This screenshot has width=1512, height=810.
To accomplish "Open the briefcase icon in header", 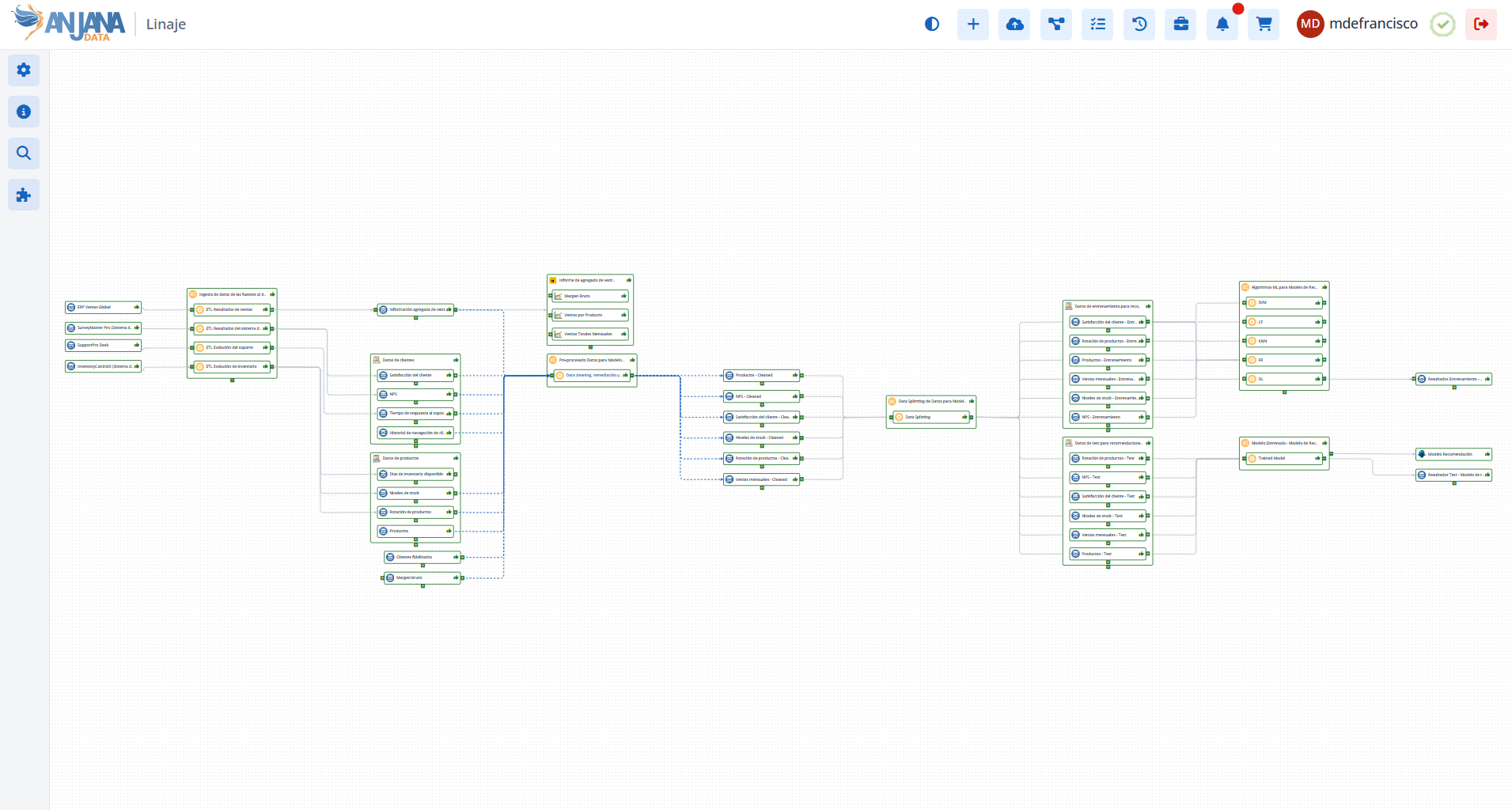I will click(x=1180, y=25).
